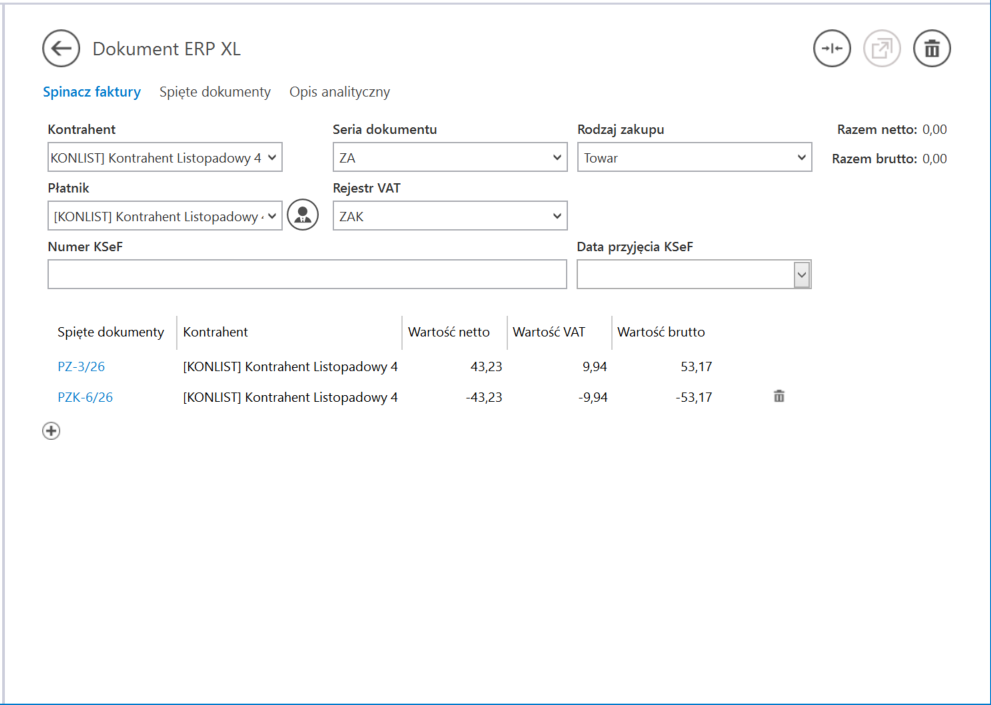
Task: Click the merge documents icon in header
Action: pyautogui.click(x=831, y=49)
